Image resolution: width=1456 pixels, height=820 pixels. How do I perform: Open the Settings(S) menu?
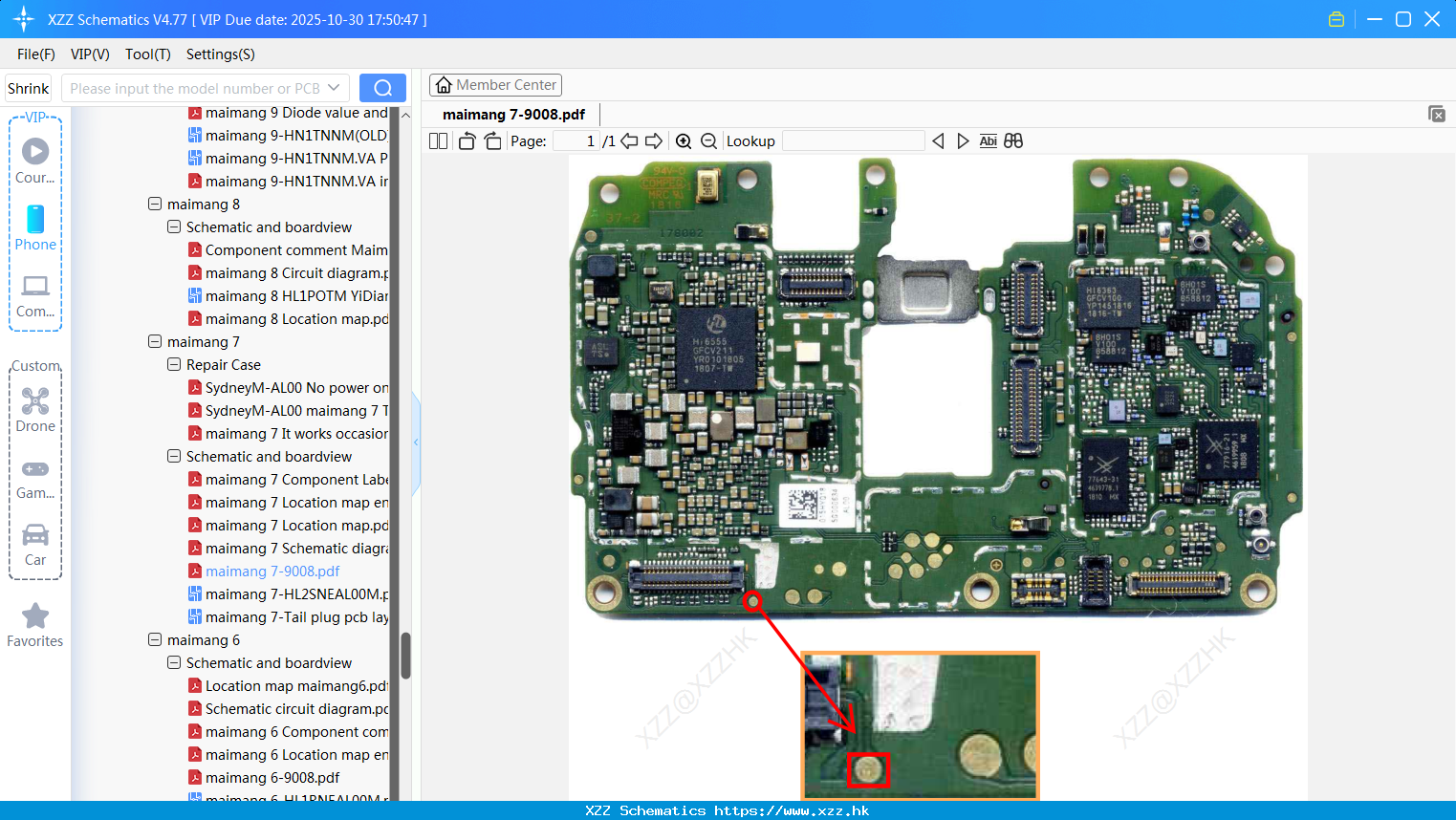[x=221, y=54]
